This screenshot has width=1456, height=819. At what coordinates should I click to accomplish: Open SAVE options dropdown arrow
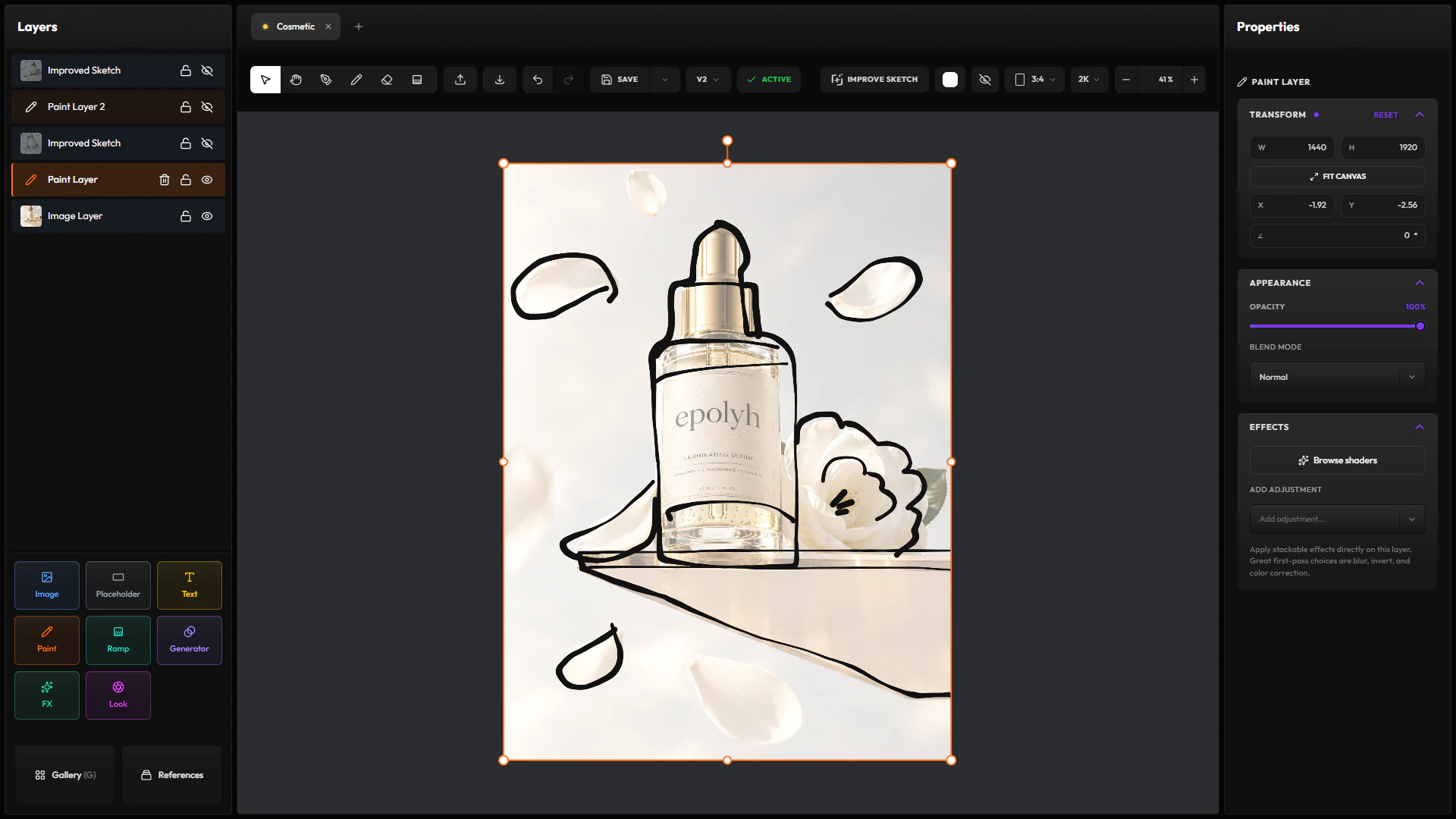(x=665, y=80)
